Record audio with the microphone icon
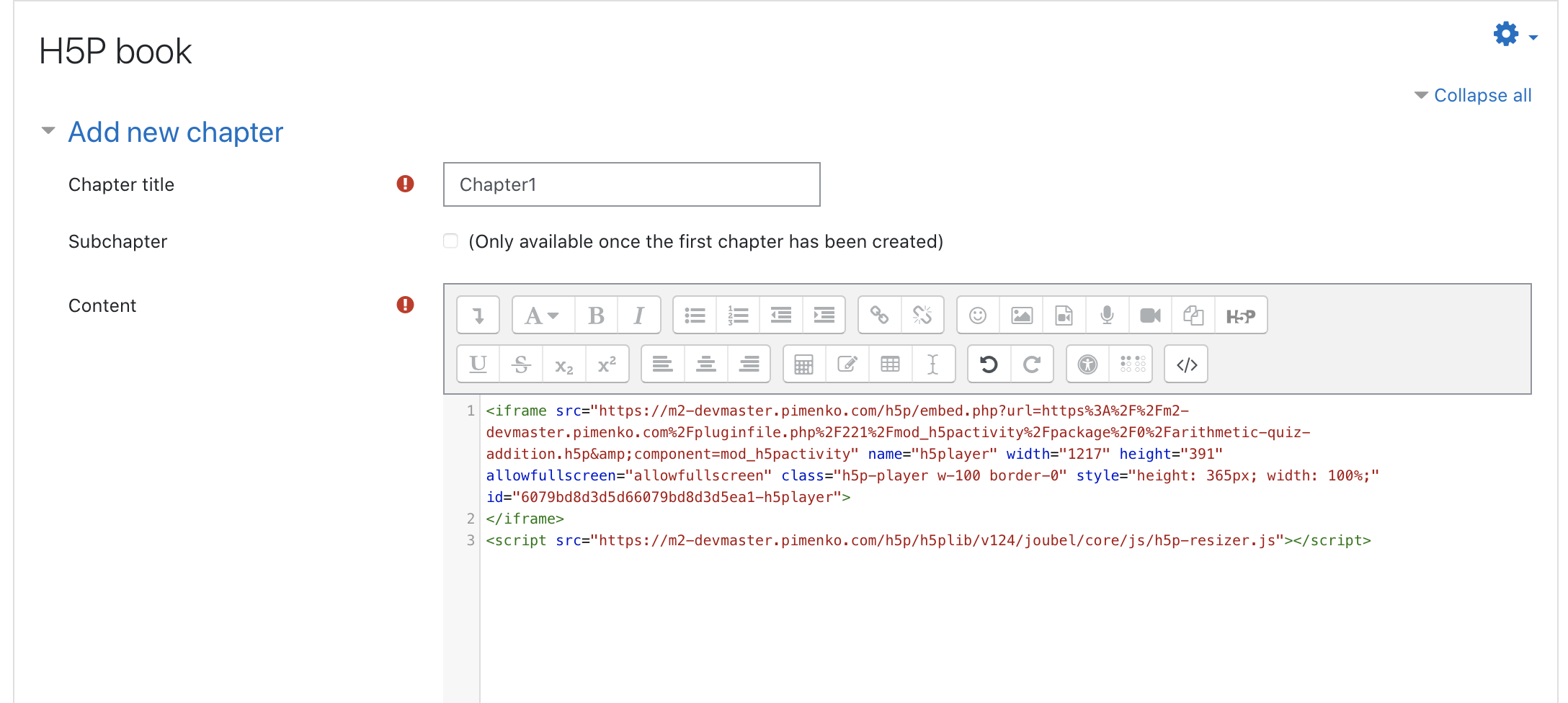 [x=1108, y=315]
